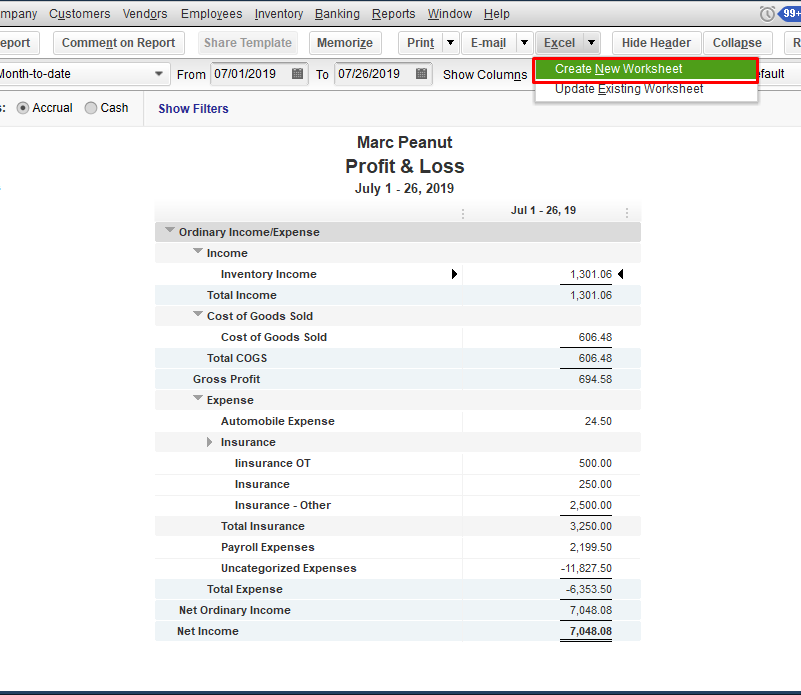Open the Banking menu
The width and height of the screenshot is (801, 695).
pyautogui.click(x=337, y=14)
